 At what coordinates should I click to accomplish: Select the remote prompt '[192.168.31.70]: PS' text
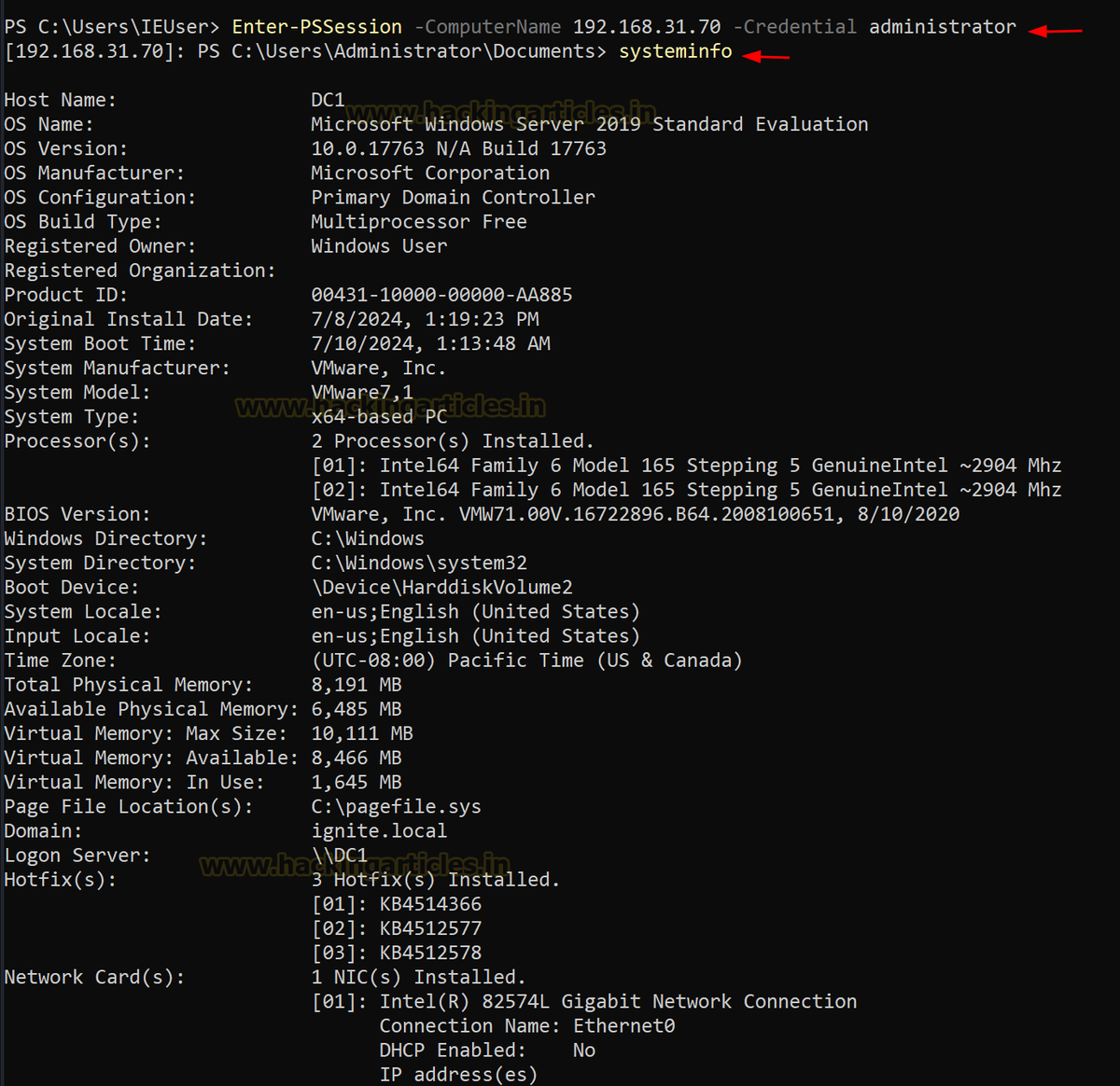pos(111,51)
